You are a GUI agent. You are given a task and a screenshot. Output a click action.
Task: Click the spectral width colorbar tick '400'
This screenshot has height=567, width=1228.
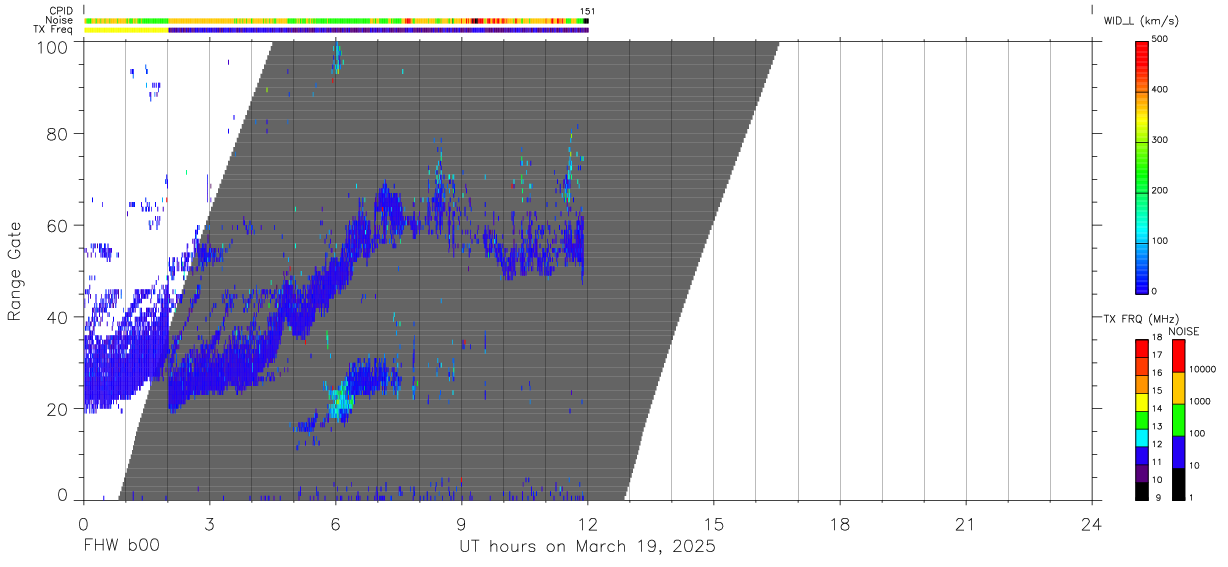point(1160,90)
